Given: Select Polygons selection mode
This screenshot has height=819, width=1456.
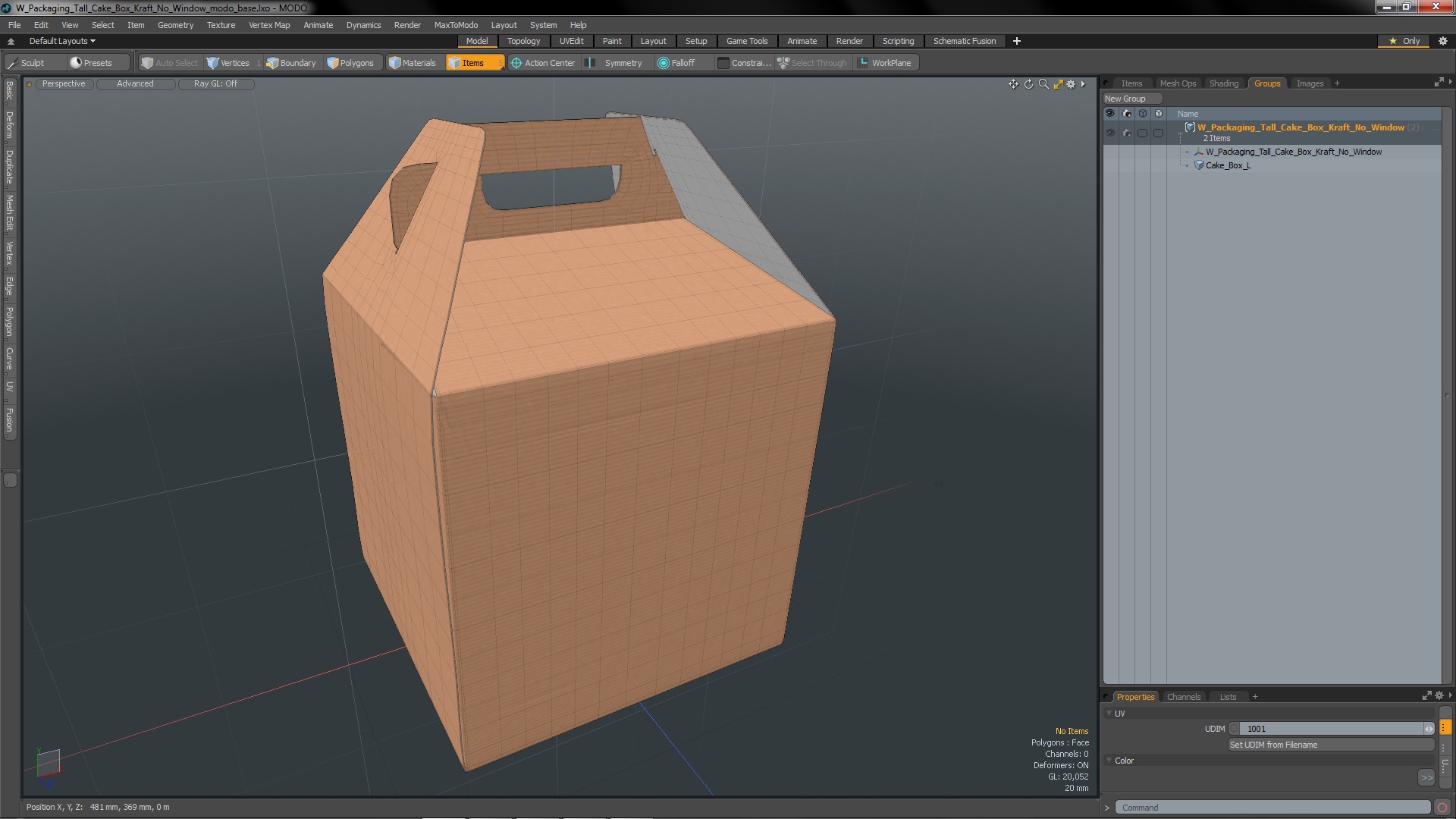Looking at the screenshot, I should 350,63.
